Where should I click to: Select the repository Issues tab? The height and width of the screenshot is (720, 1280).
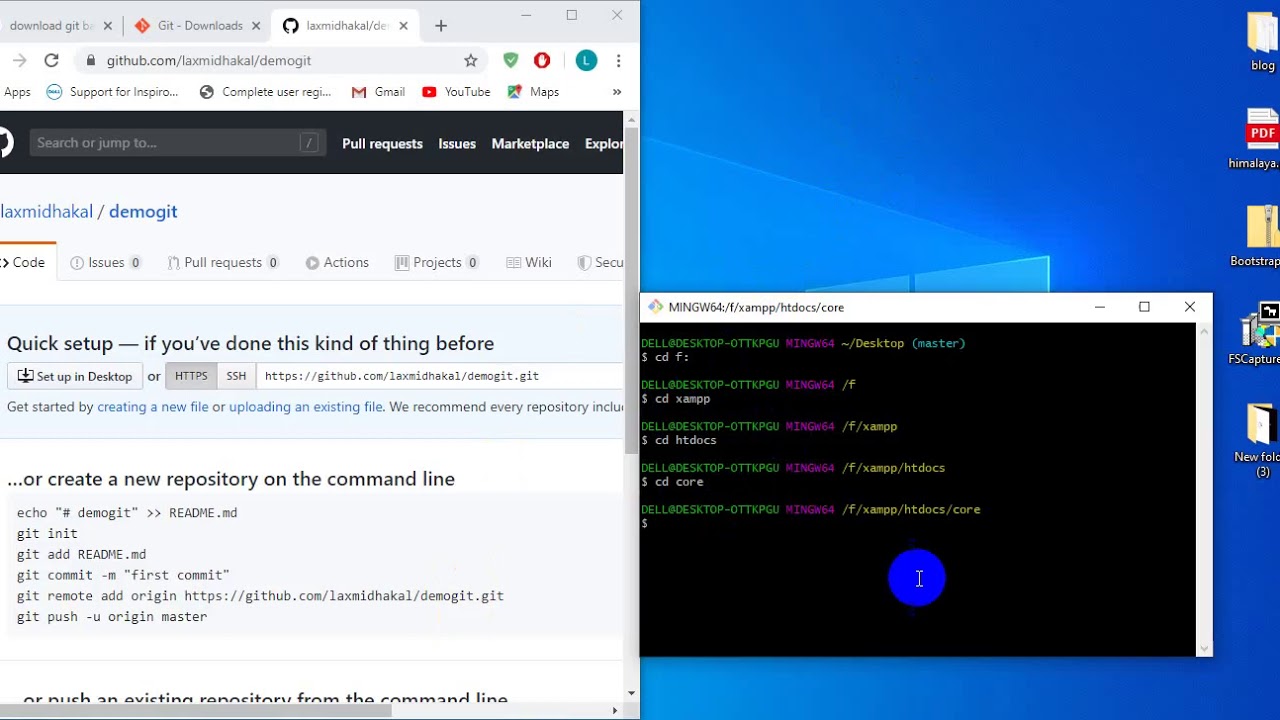click(106, 262)
